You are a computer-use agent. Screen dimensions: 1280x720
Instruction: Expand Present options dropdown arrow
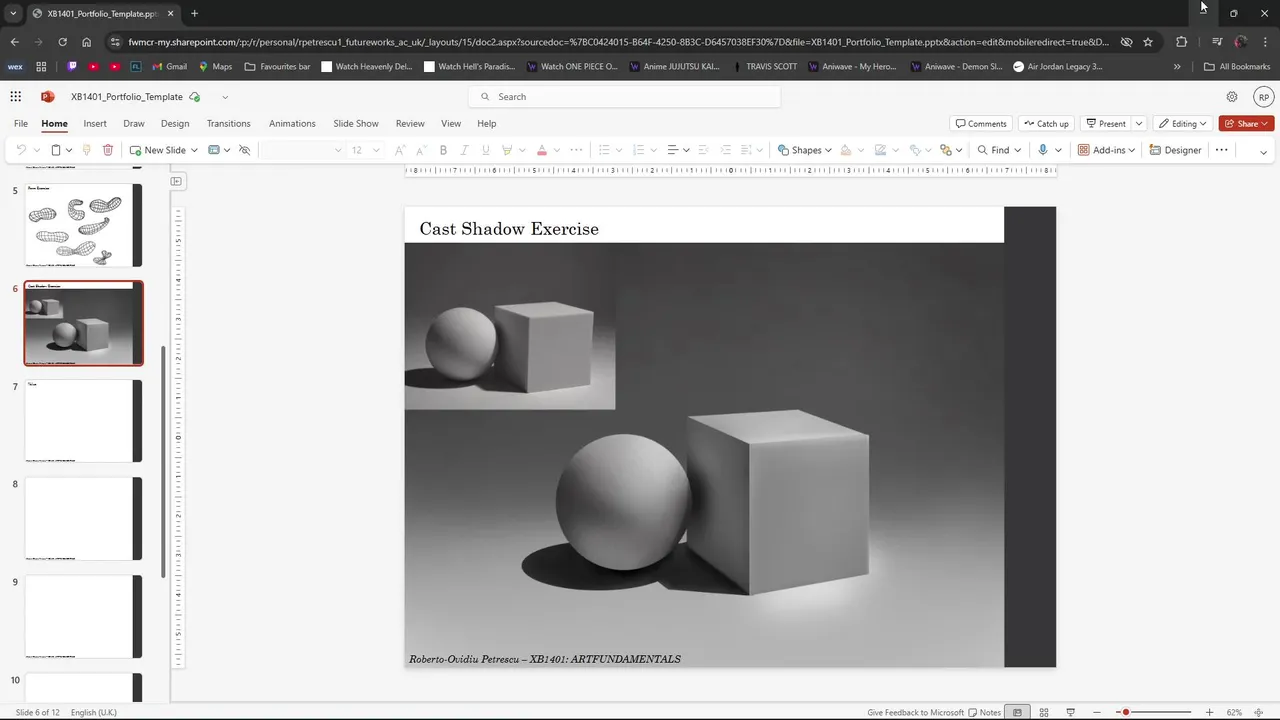tap(1138, 124)
